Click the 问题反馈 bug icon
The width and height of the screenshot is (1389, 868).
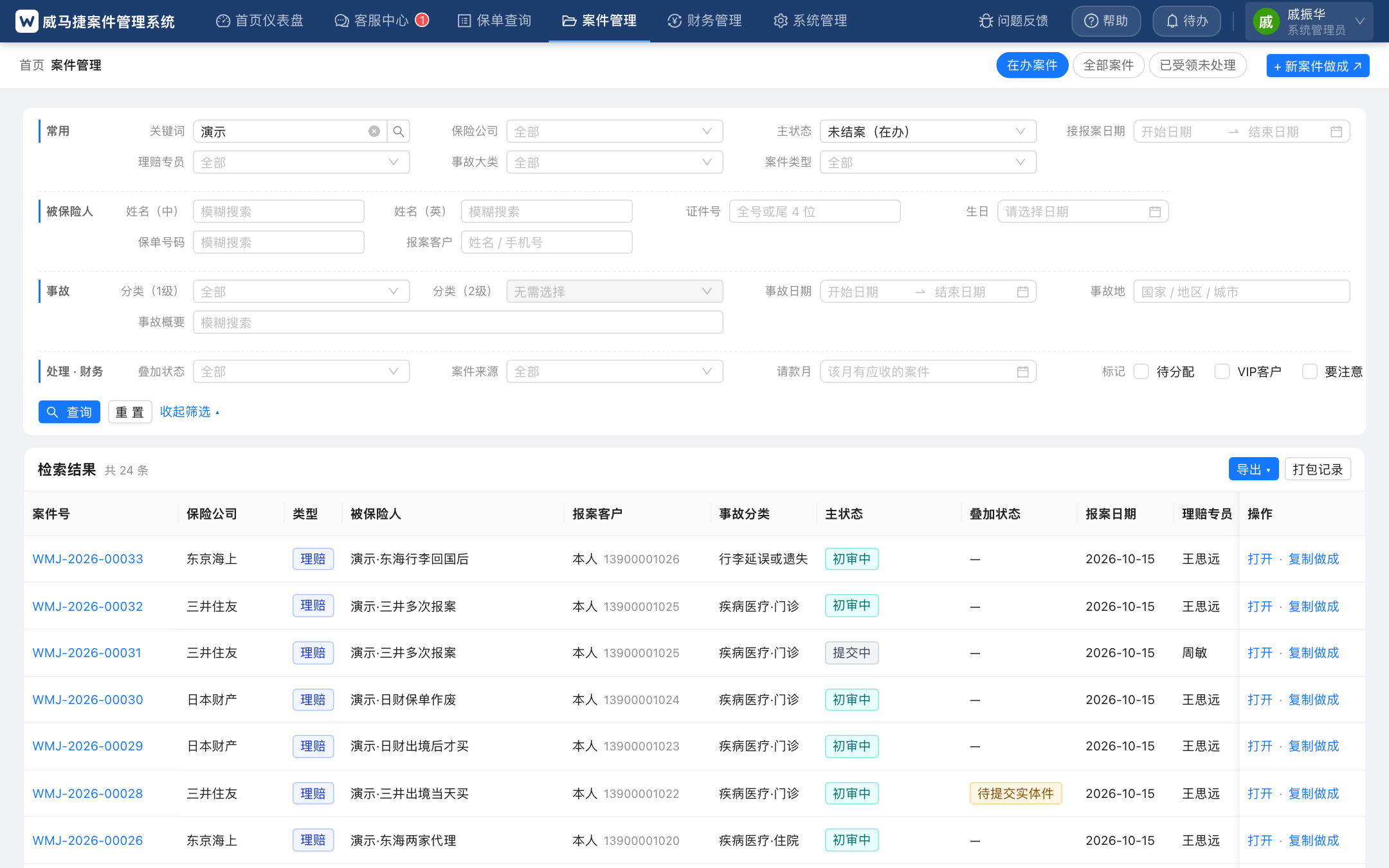pos(986,21)
